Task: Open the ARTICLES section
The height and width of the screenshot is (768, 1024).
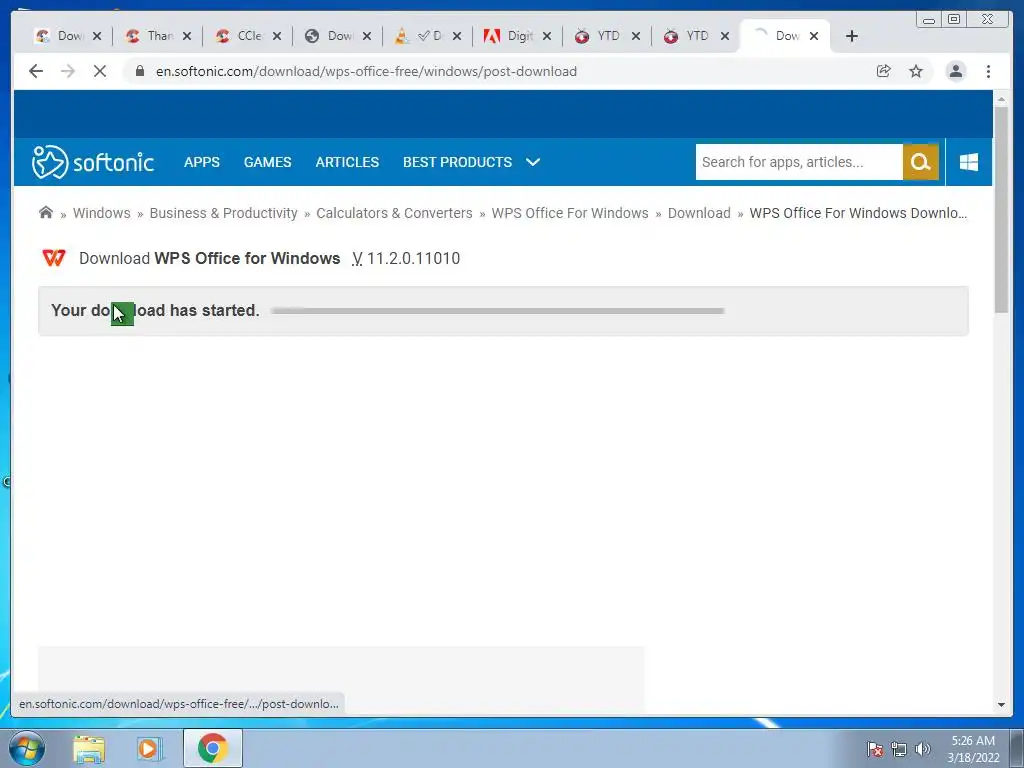Action: tap(347, 162)
